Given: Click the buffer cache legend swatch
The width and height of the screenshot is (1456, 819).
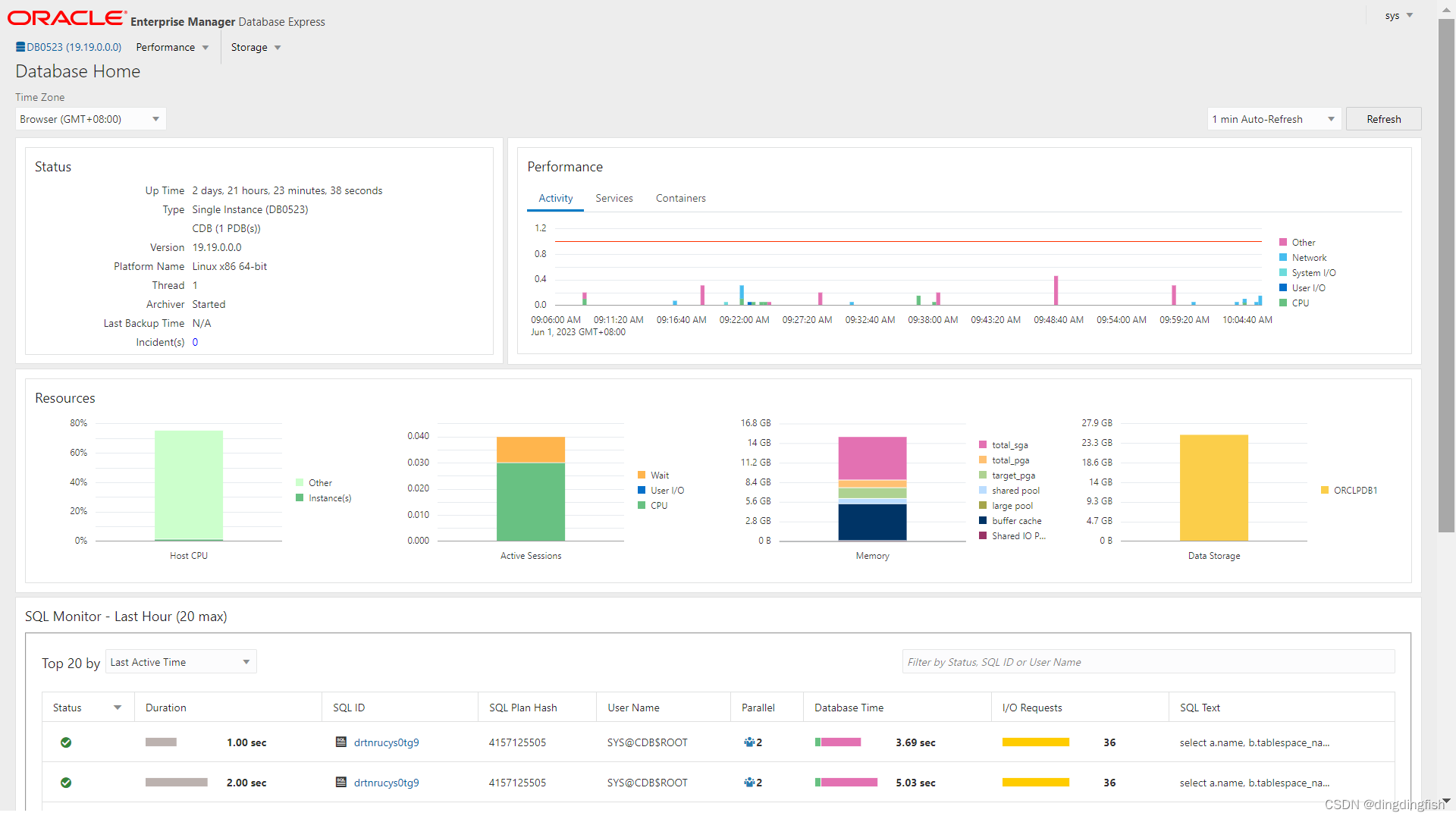Looking at the screenshot, I should click(983, 521).
